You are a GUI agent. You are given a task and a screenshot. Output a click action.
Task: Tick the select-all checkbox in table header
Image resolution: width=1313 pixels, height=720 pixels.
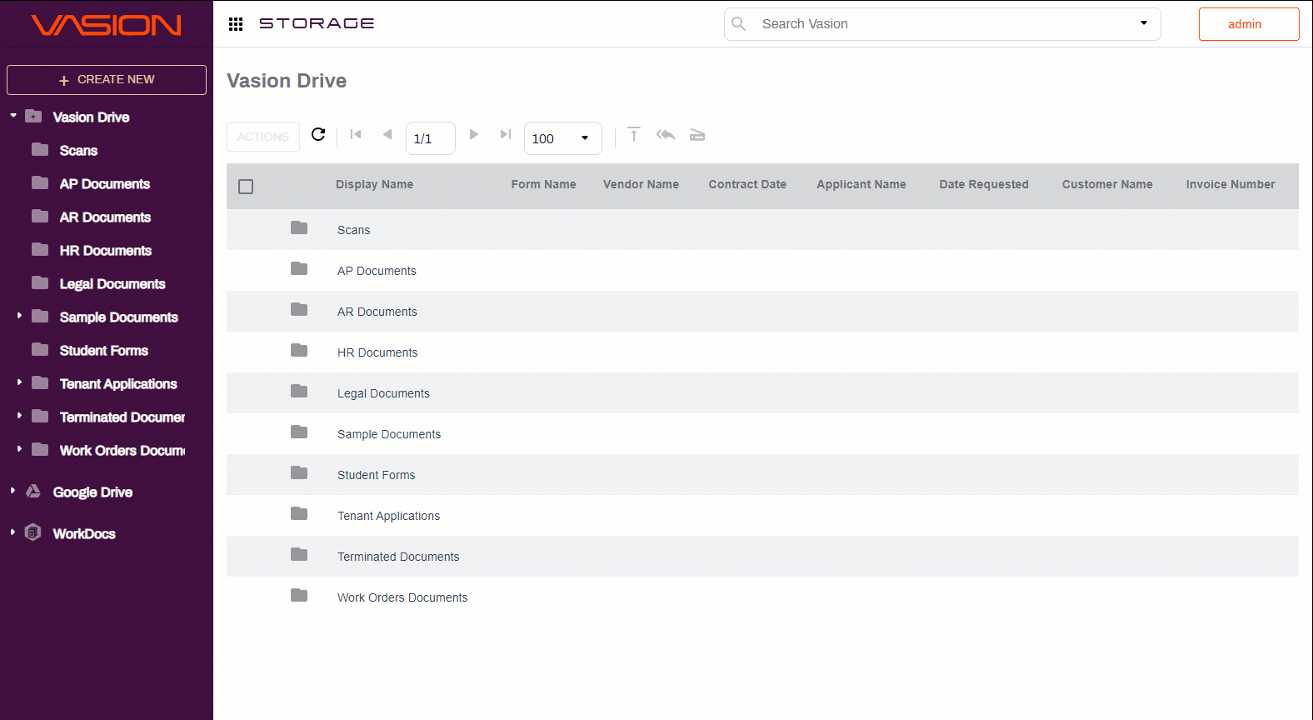[246, 186]
